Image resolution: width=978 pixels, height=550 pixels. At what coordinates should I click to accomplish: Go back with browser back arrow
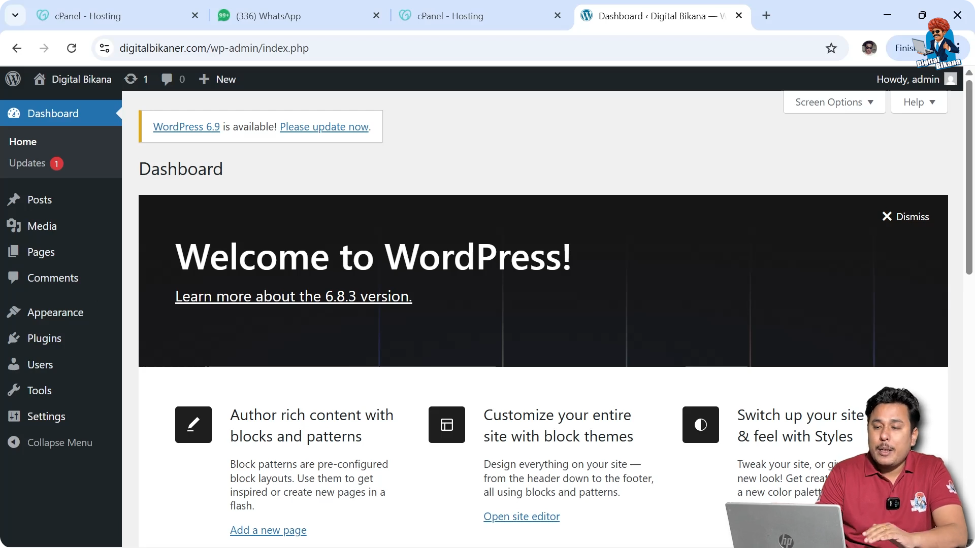coord(17,48)
